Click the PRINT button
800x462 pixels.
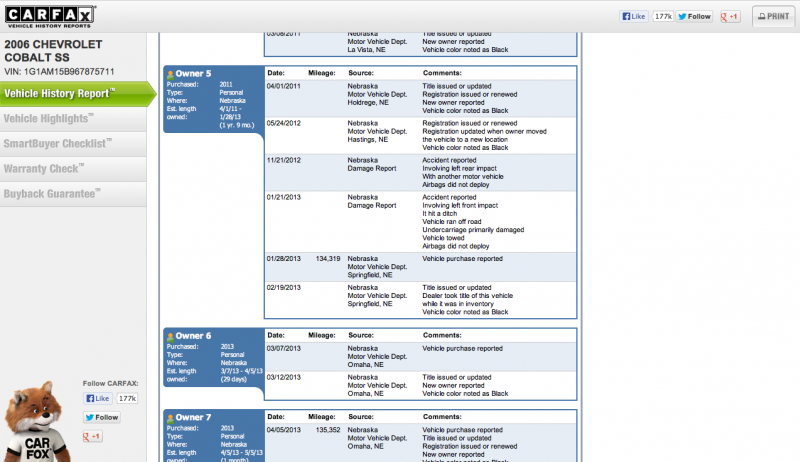tap(773, 16)
